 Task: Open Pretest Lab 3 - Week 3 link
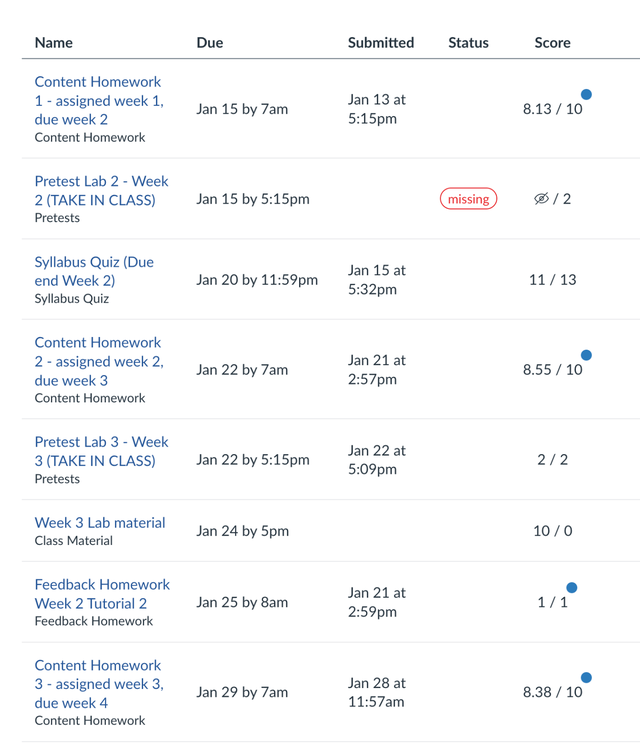tap(101, 451)
